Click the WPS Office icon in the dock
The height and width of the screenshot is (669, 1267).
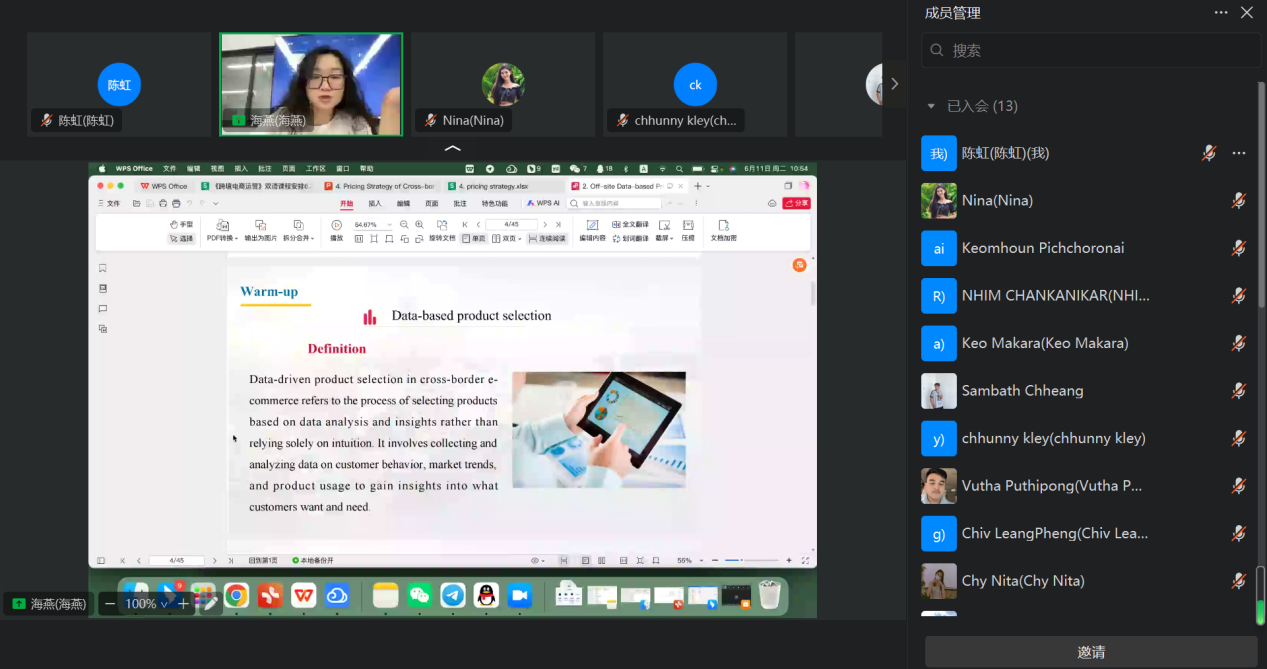[303, 596]
